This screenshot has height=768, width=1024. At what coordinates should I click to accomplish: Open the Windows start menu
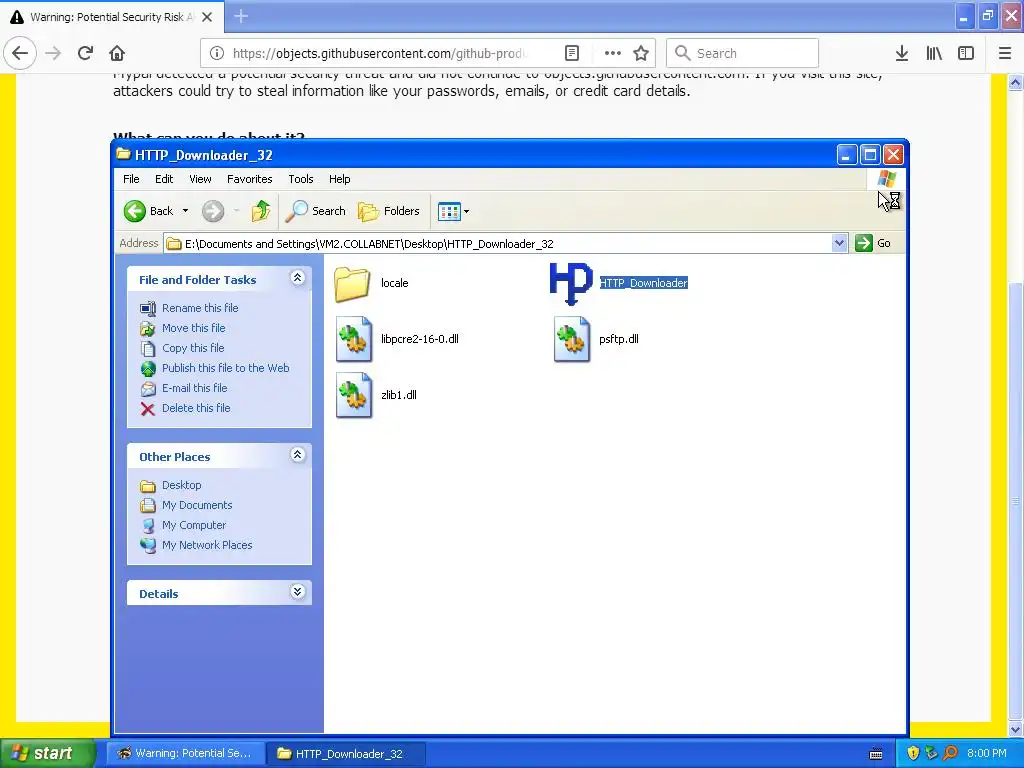[48, 753]
